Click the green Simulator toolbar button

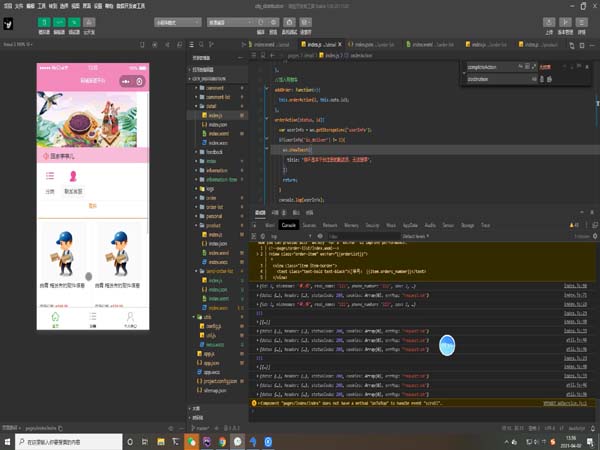point(45,22)
